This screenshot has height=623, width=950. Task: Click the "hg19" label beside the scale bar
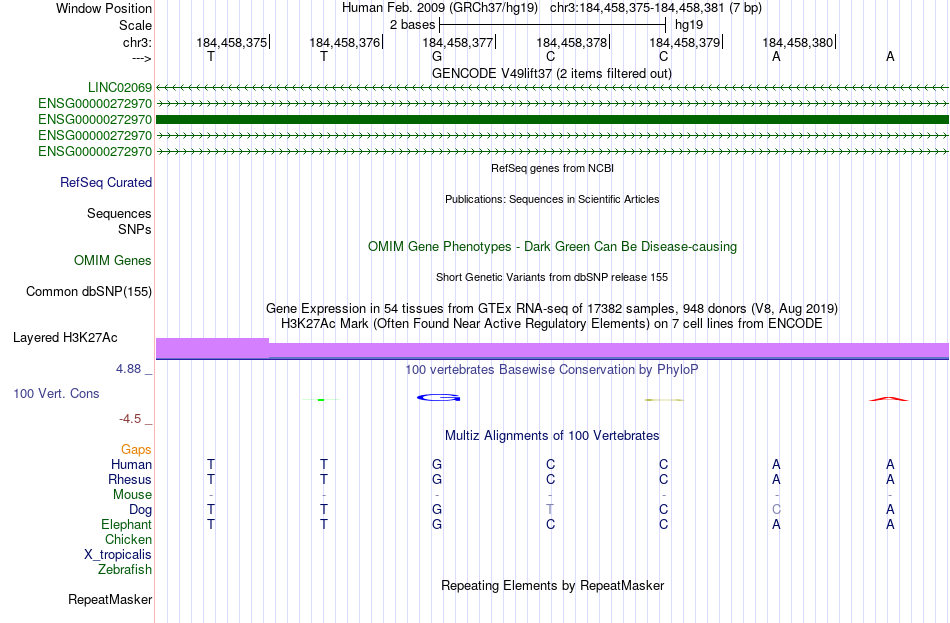[x=689, y=25]
